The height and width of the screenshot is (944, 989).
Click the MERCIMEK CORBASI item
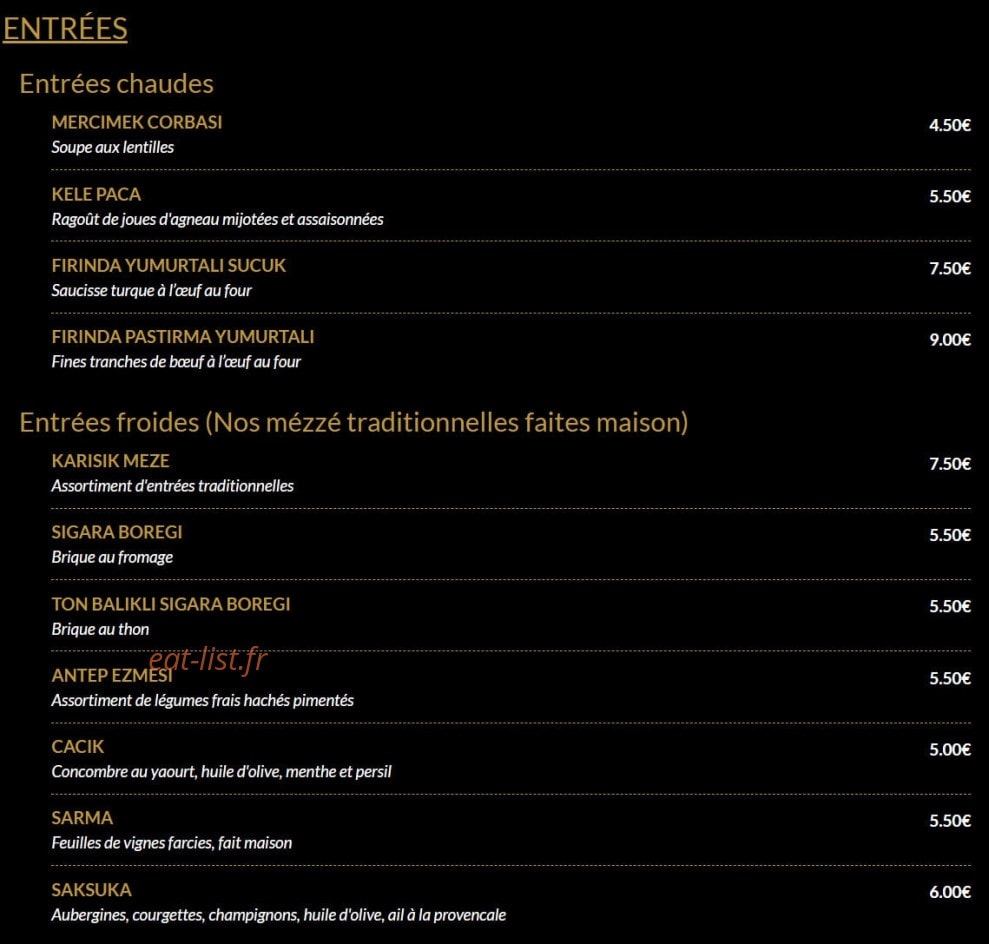point(137,122)
